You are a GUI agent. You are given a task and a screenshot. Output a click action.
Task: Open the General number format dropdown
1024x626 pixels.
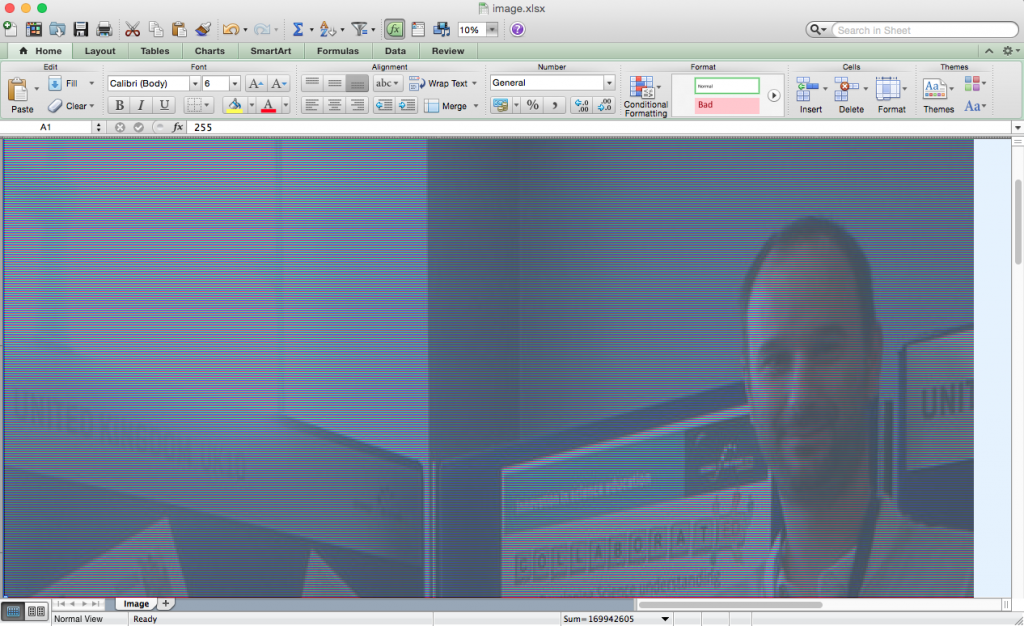(609, 83)
